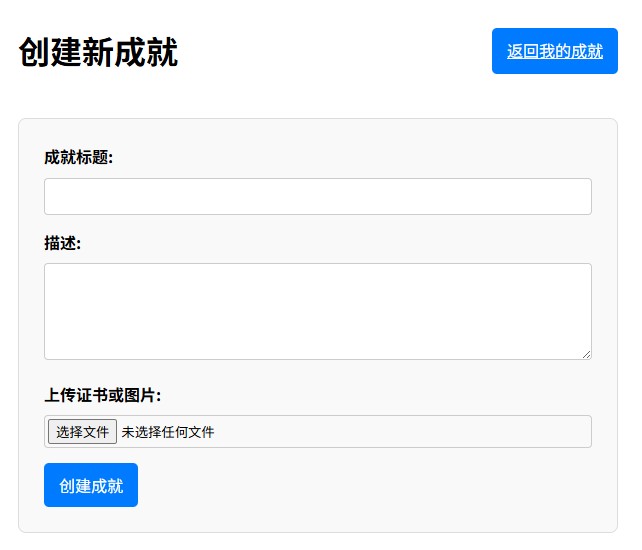Go back to my achievements page
642x550 pixels.
[x=554, y=51]
